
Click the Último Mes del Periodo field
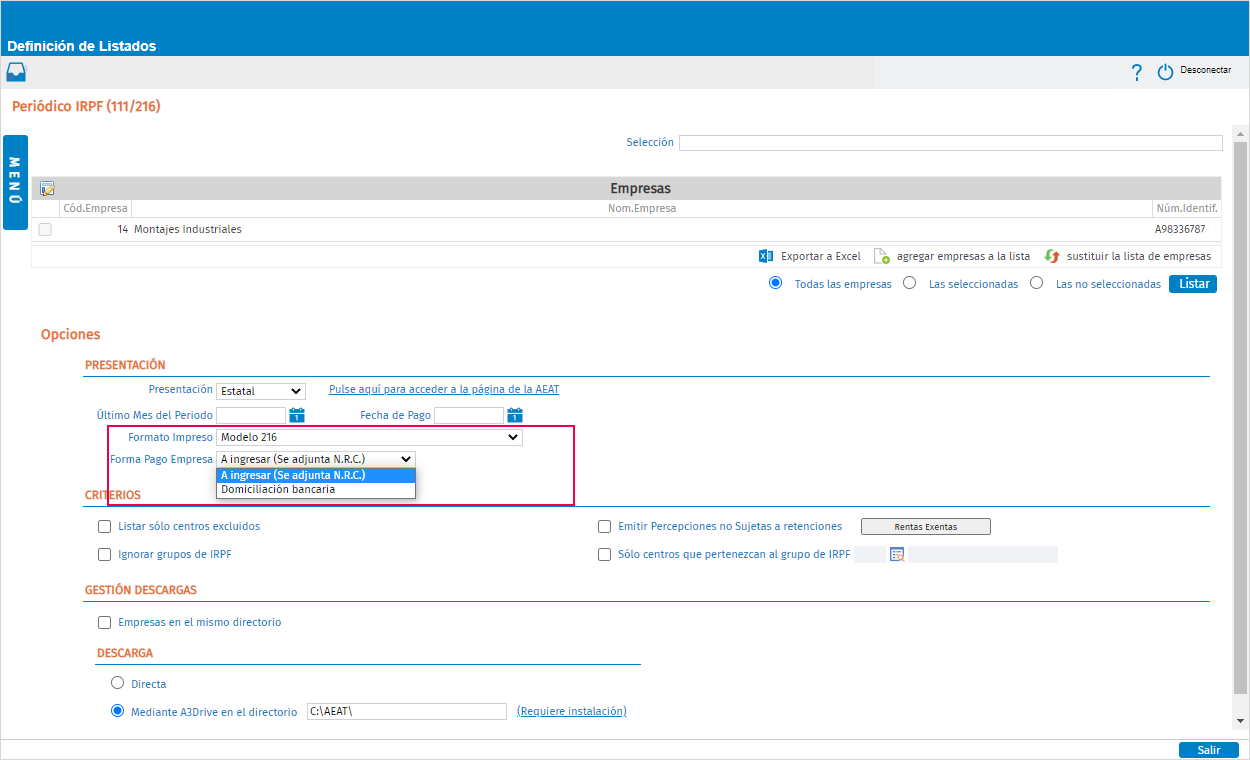251,415
